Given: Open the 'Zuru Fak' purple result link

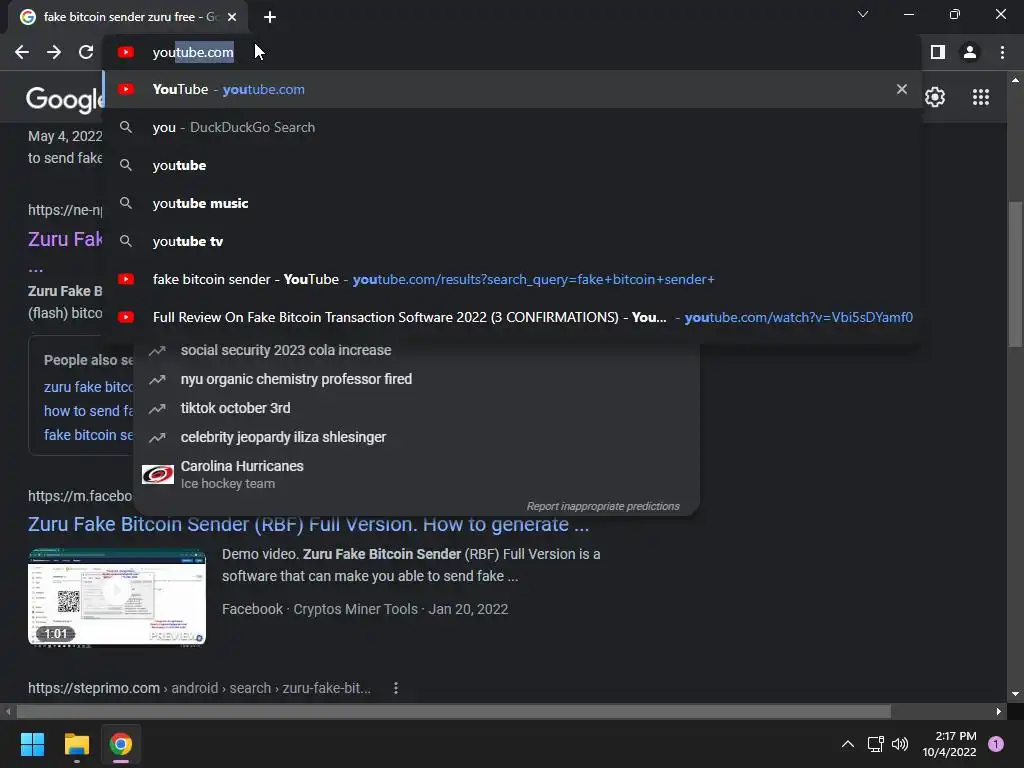Looking at the screenshot, I should [65, 239].
